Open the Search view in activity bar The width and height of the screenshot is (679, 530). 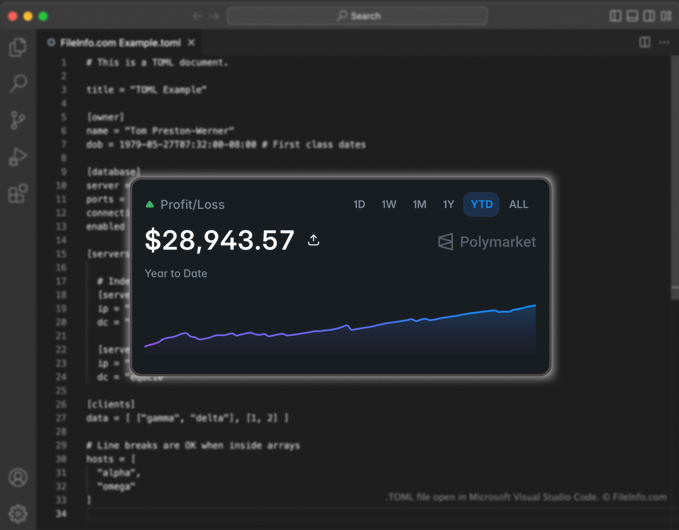18,83
